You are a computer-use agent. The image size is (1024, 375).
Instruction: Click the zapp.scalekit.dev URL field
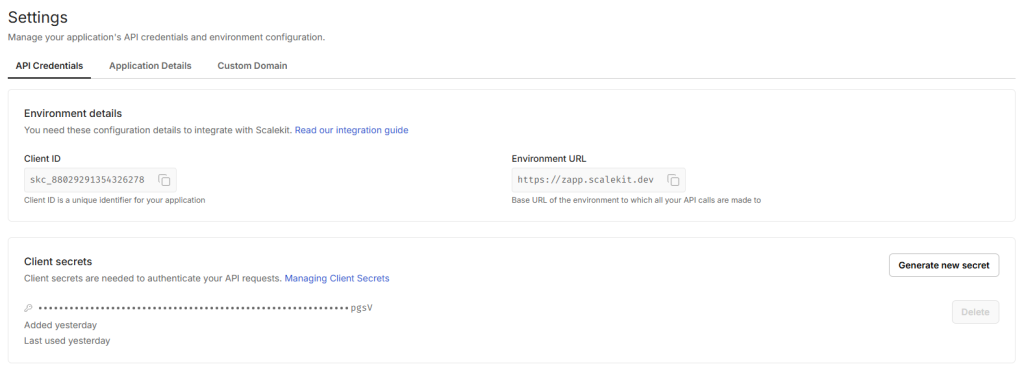pos(598,180)
